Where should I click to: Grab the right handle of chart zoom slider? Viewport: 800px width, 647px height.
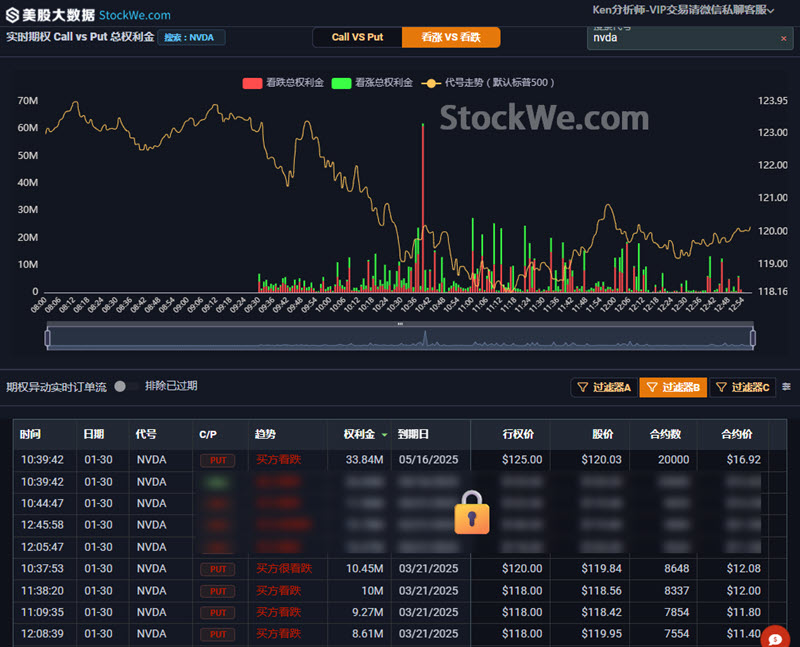click(753, 338)
